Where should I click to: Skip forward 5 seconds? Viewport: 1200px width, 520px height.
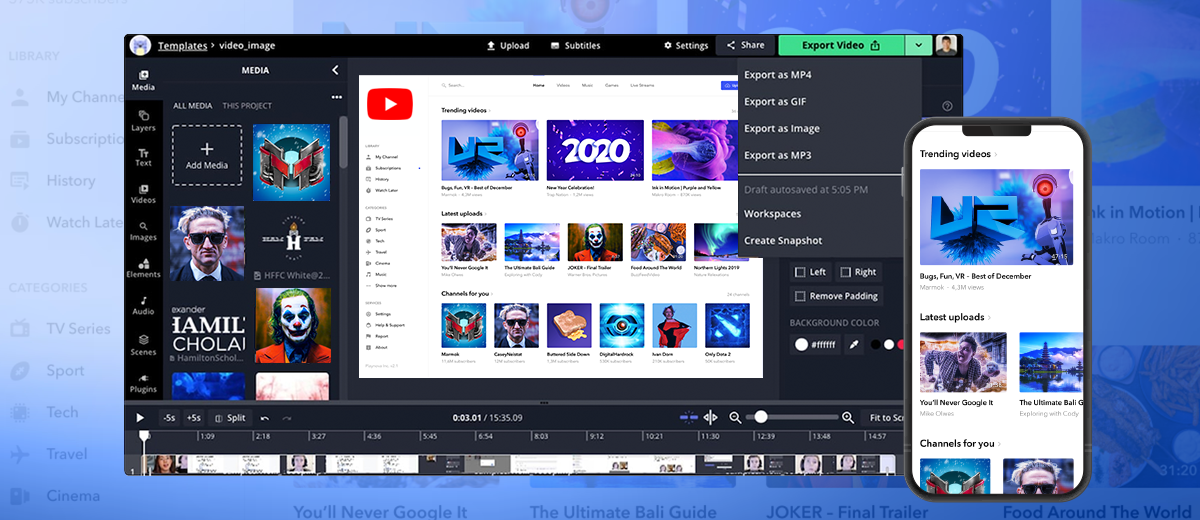click(194, 418)
